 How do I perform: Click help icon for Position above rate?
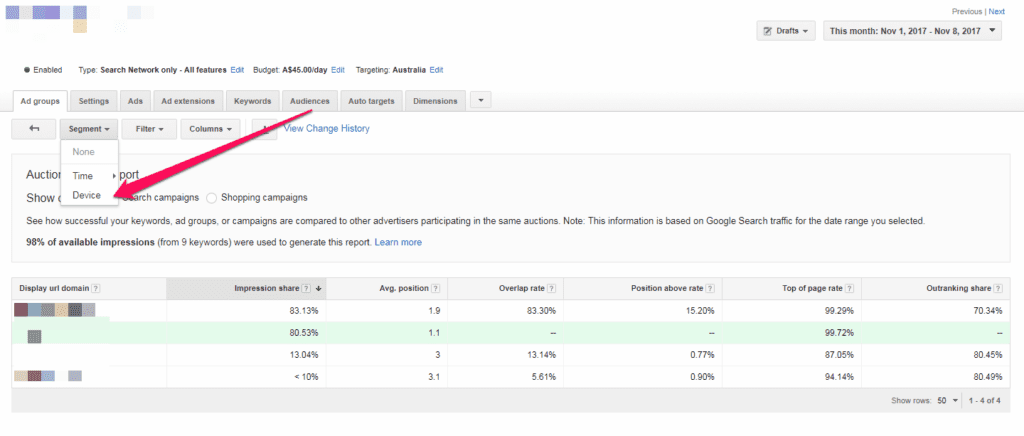pos(710,288)
